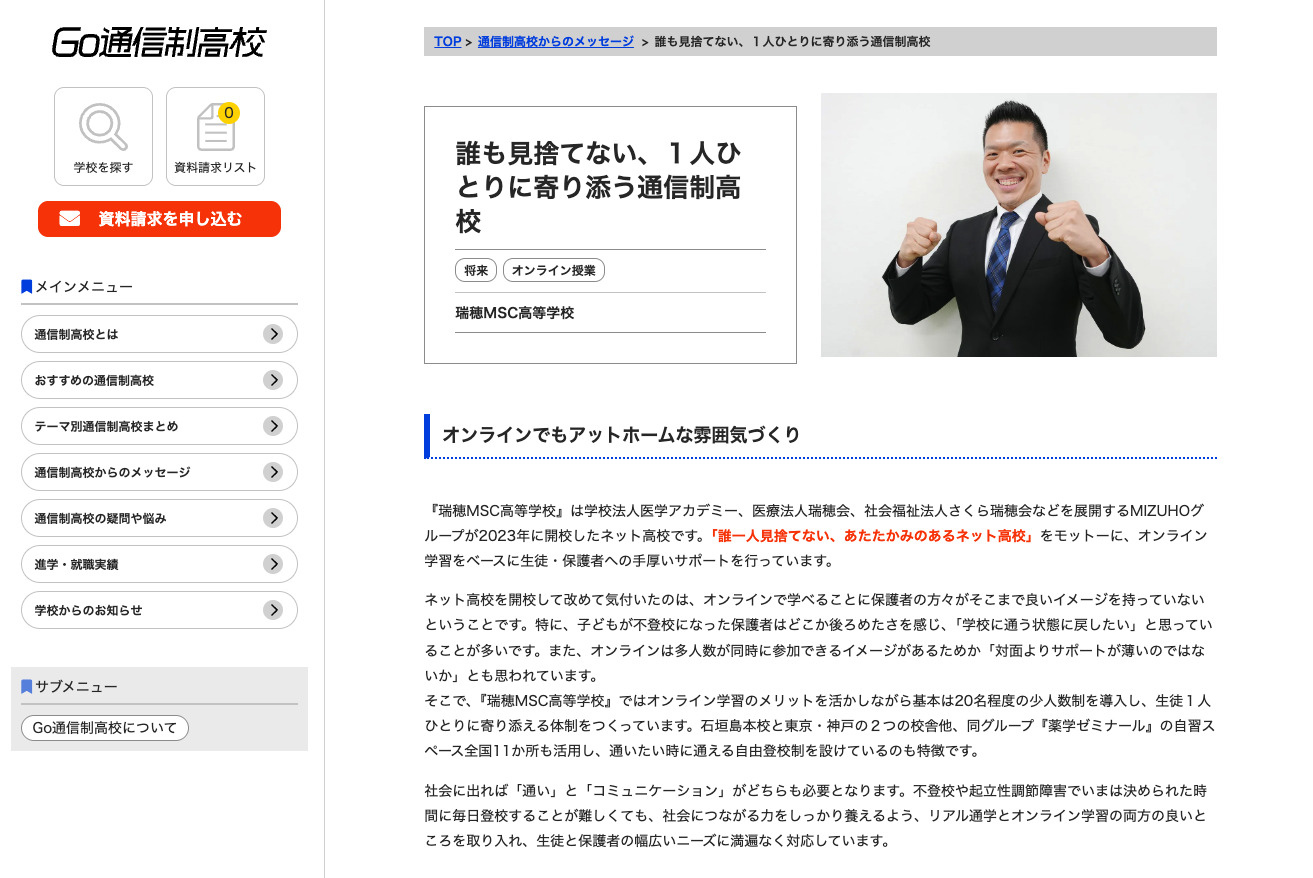Click sidebar chevron beside 通信制高校からのメッセージ

coord(273,472)
